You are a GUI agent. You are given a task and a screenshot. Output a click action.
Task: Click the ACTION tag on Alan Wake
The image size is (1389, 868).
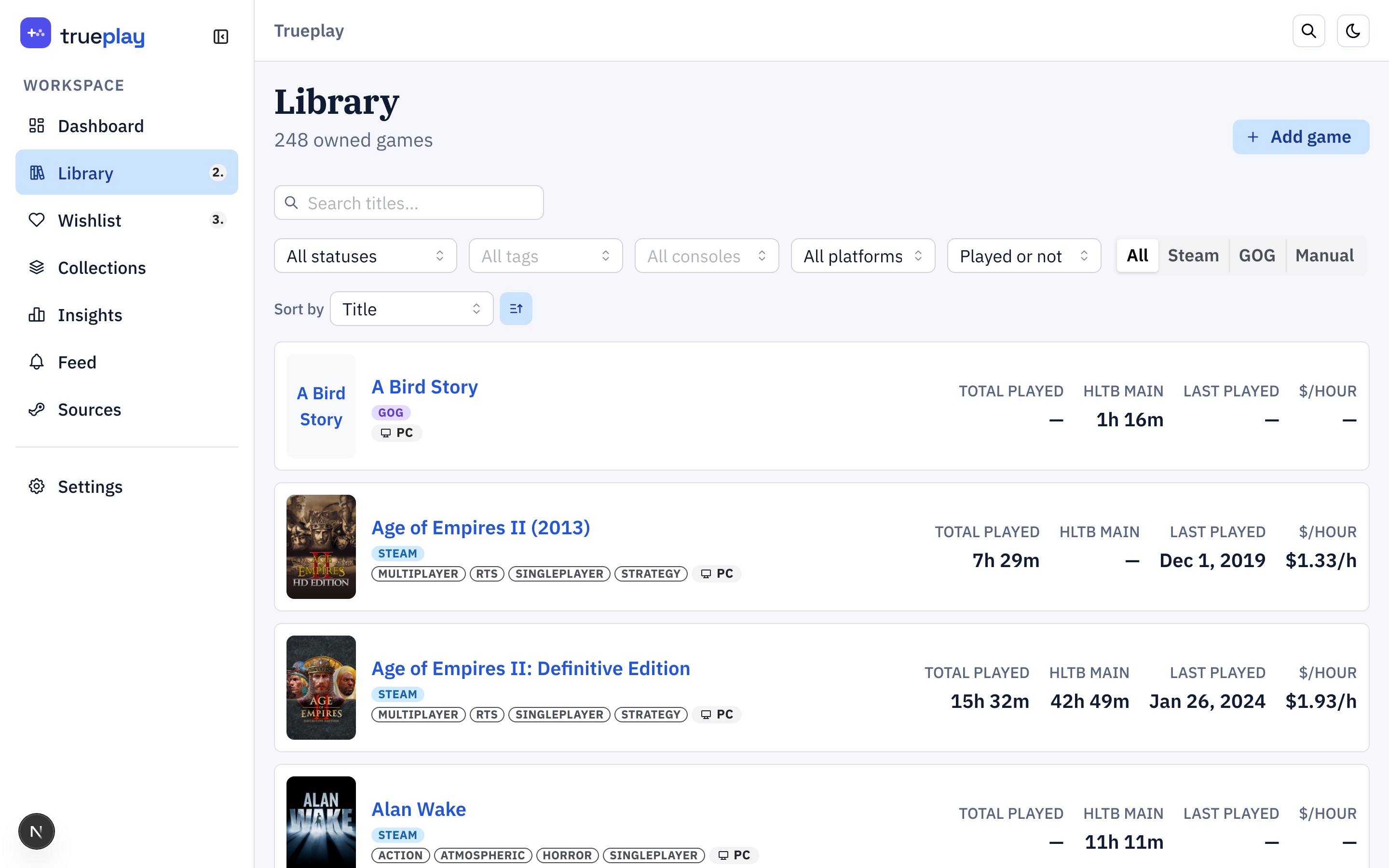[401, 855]
